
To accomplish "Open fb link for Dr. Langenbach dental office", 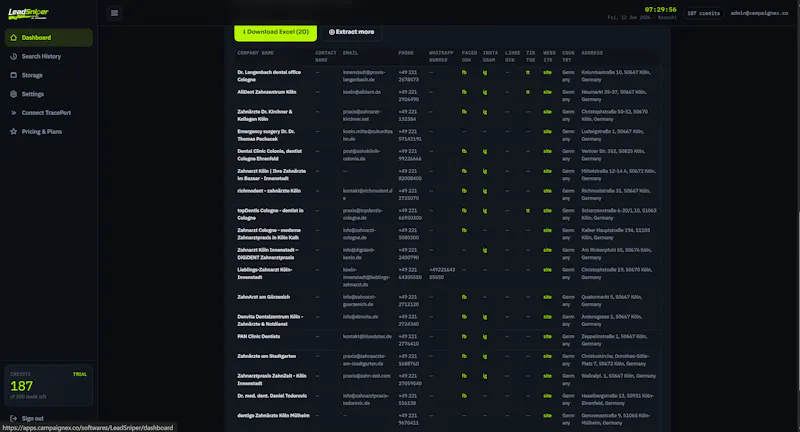I will [464, 72].
